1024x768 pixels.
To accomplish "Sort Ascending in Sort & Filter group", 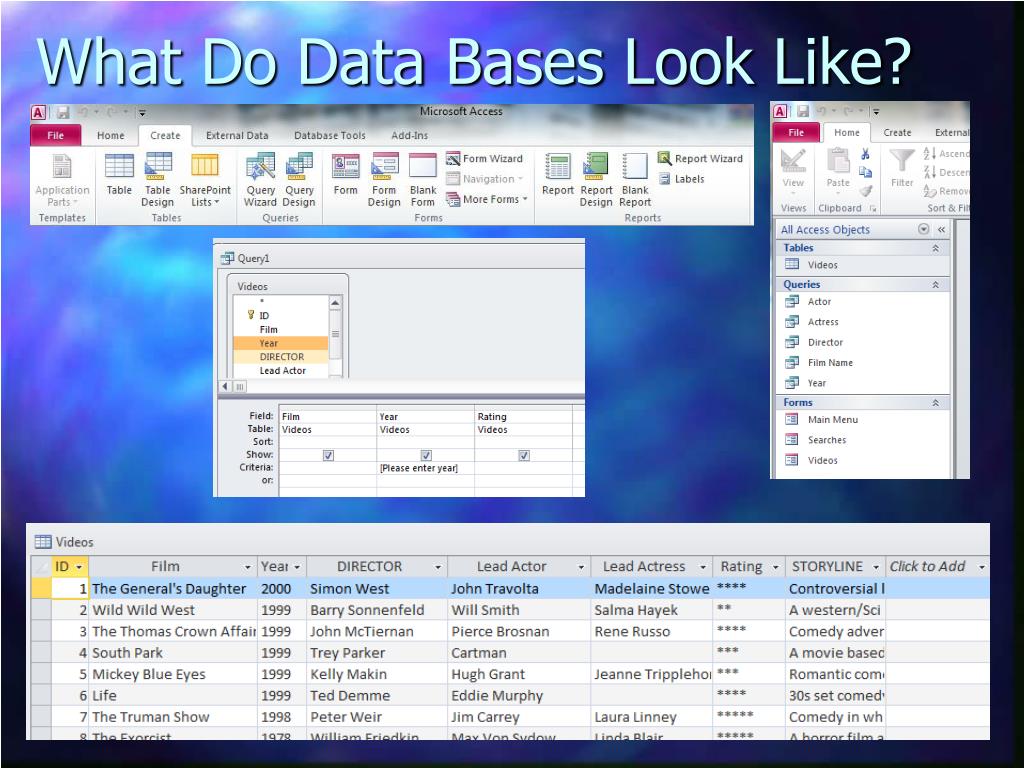I will pyautogui.click(x=946, y=153).
